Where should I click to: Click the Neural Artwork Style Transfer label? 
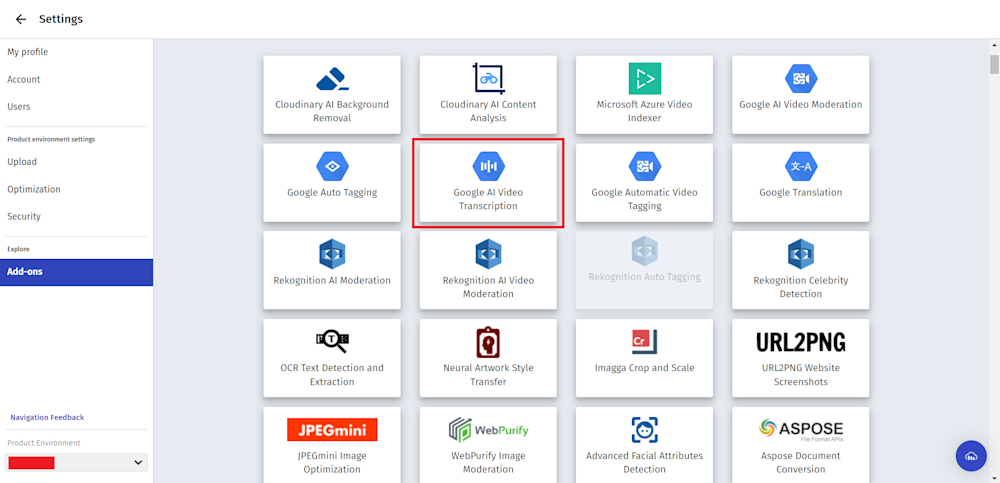[x=489, y=375]
